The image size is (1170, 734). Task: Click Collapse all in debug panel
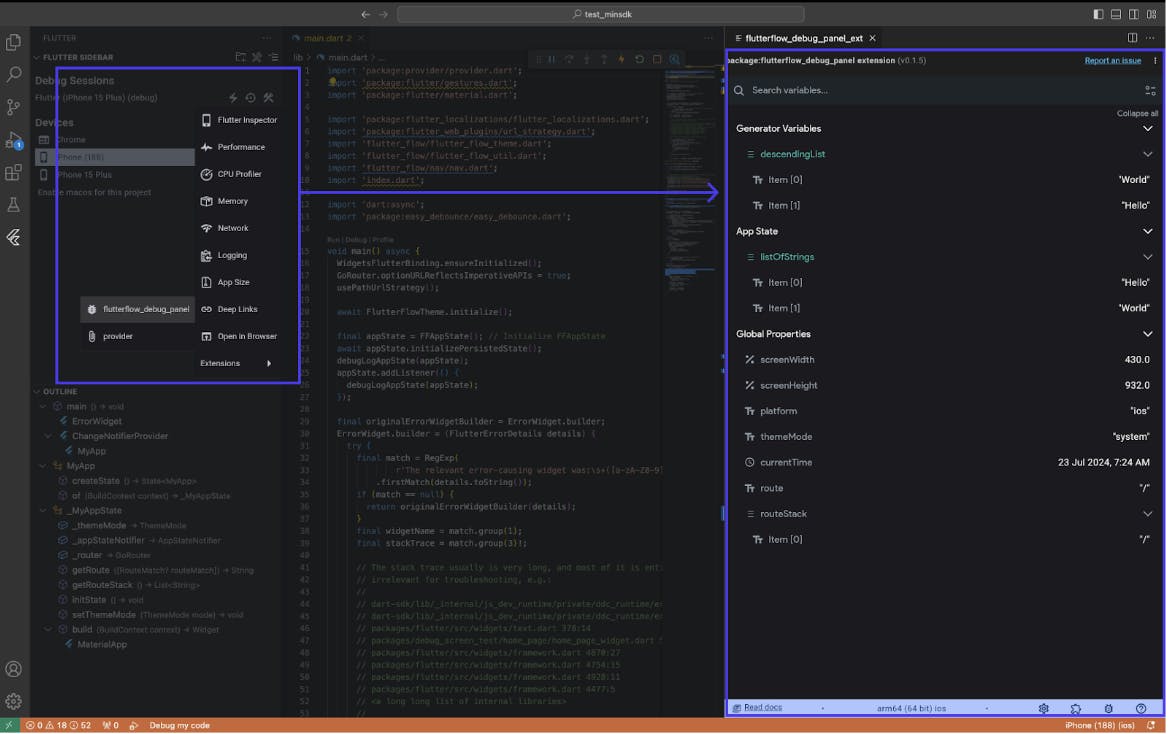[x=1137, y=113]
